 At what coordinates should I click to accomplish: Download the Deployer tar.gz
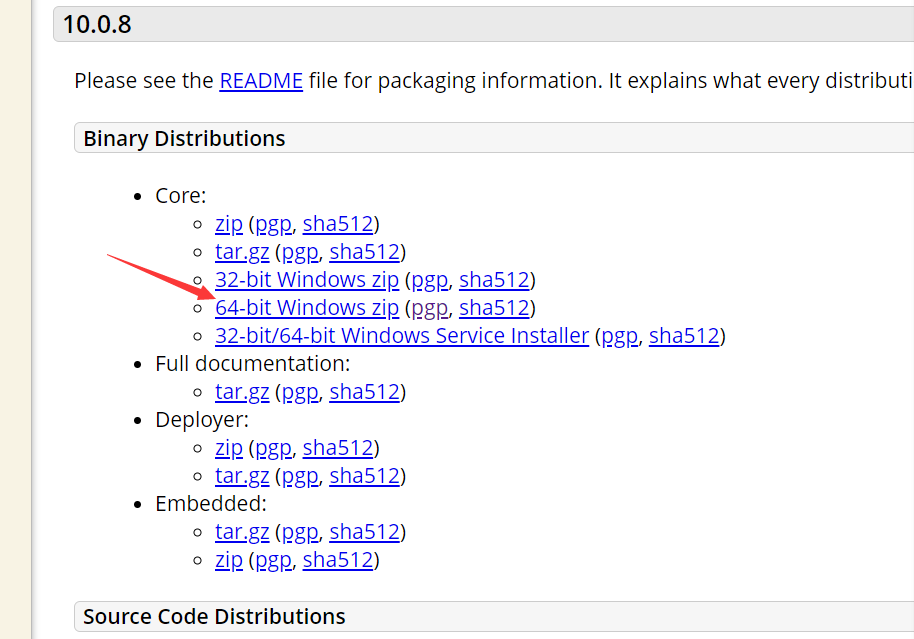point(242,476)
